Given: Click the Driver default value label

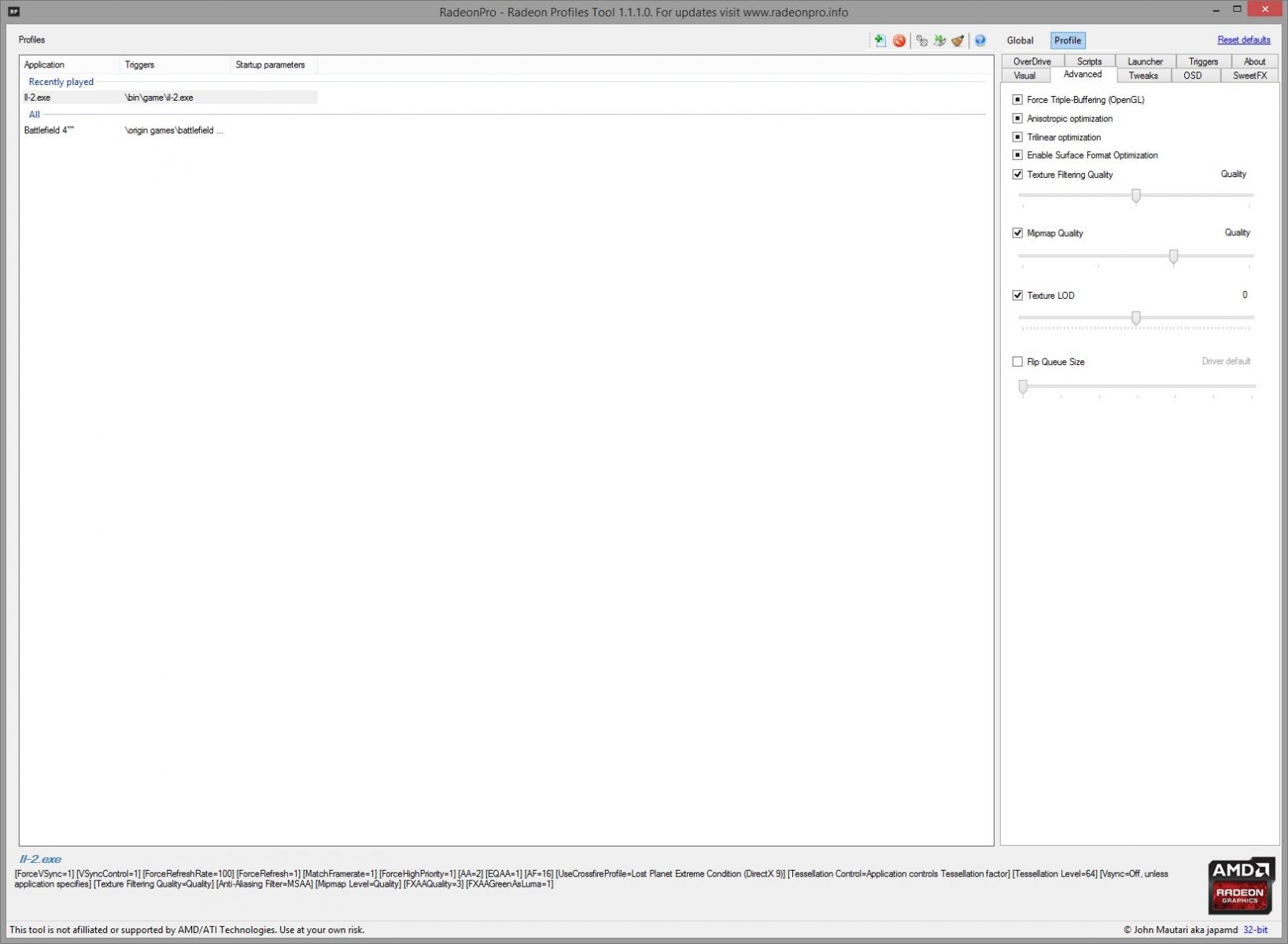Looking at the screenshot, I should click(1226, 361).
